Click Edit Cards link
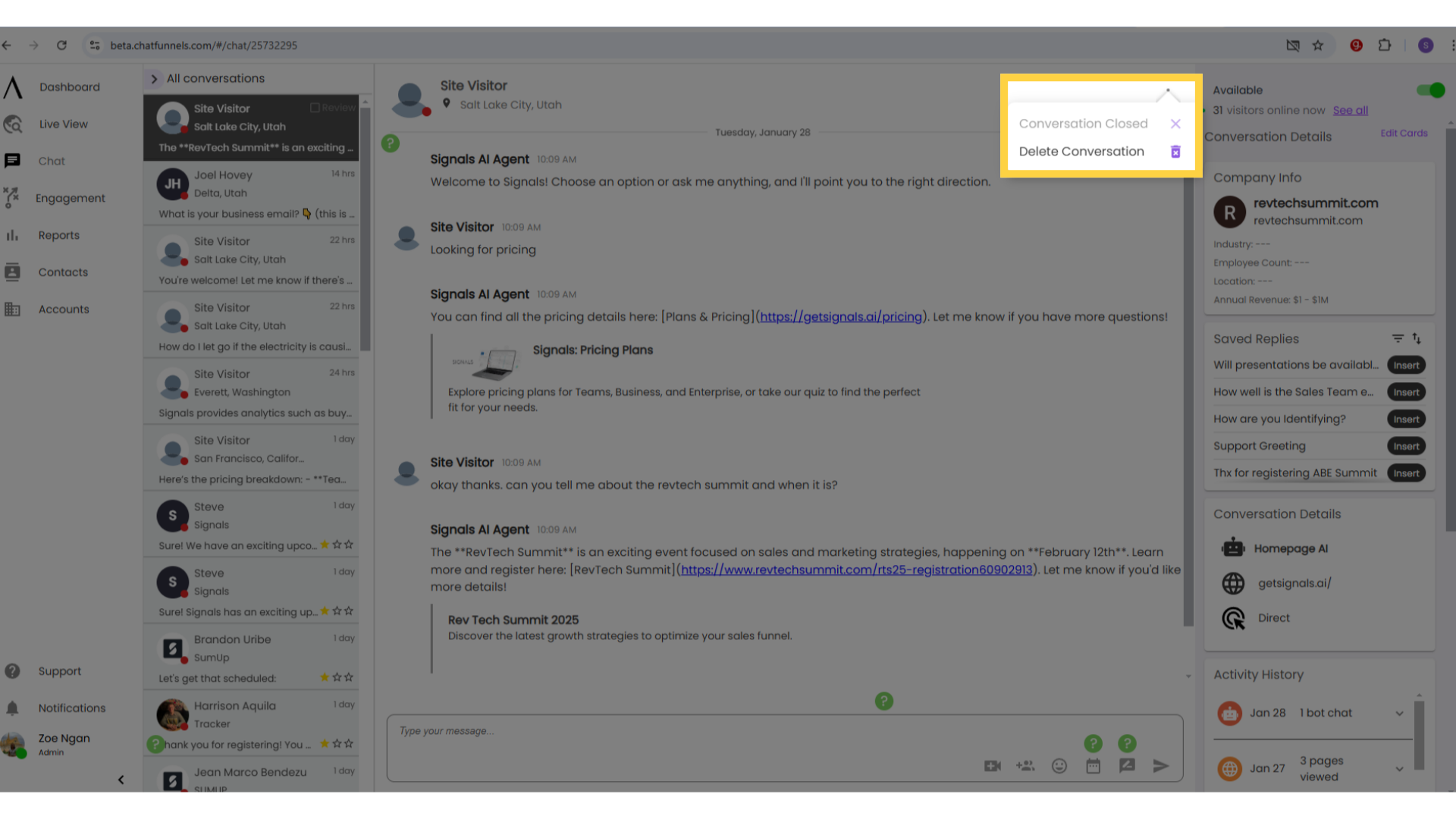1456x819 pixels. click(1404, 133)
